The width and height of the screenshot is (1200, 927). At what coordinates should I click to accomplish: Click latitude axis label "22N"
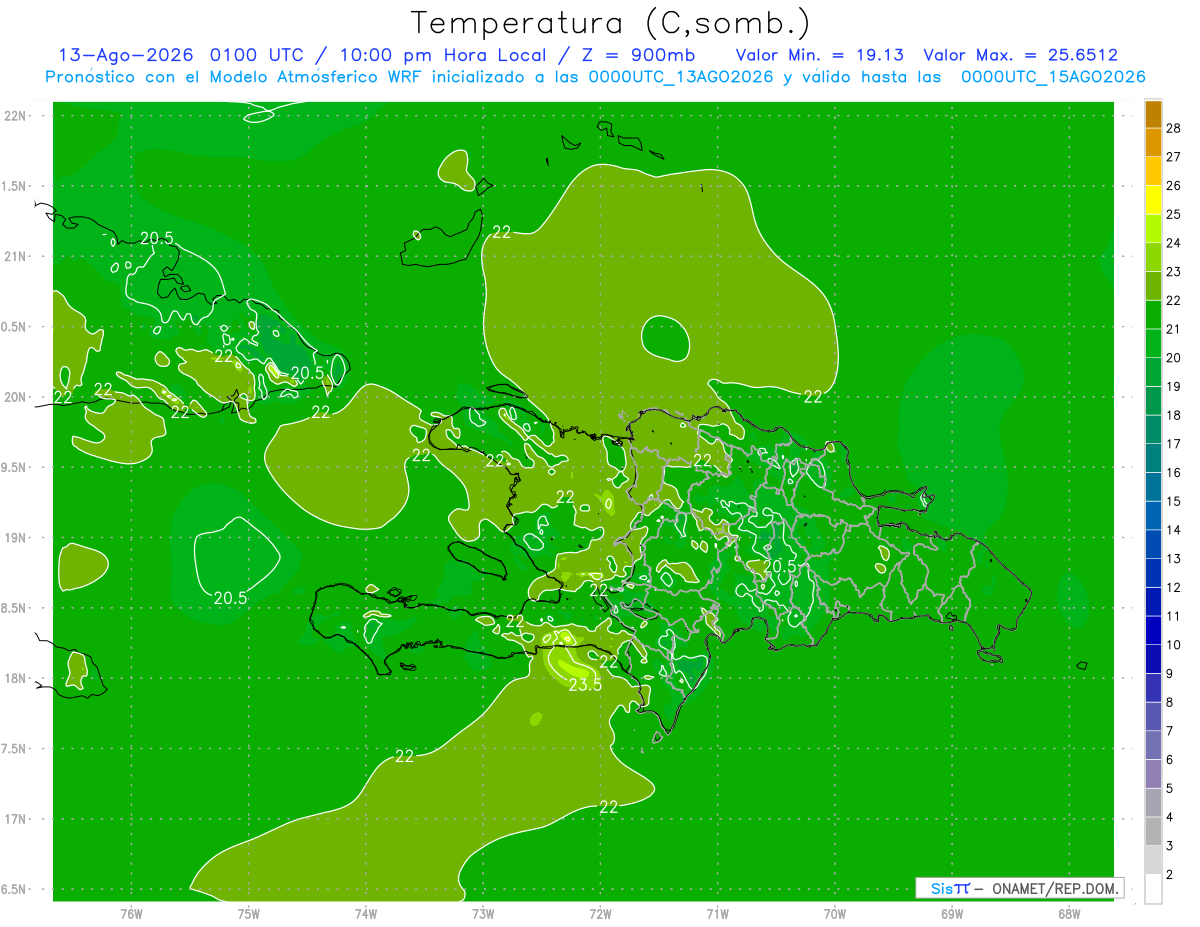coord(17,115)
